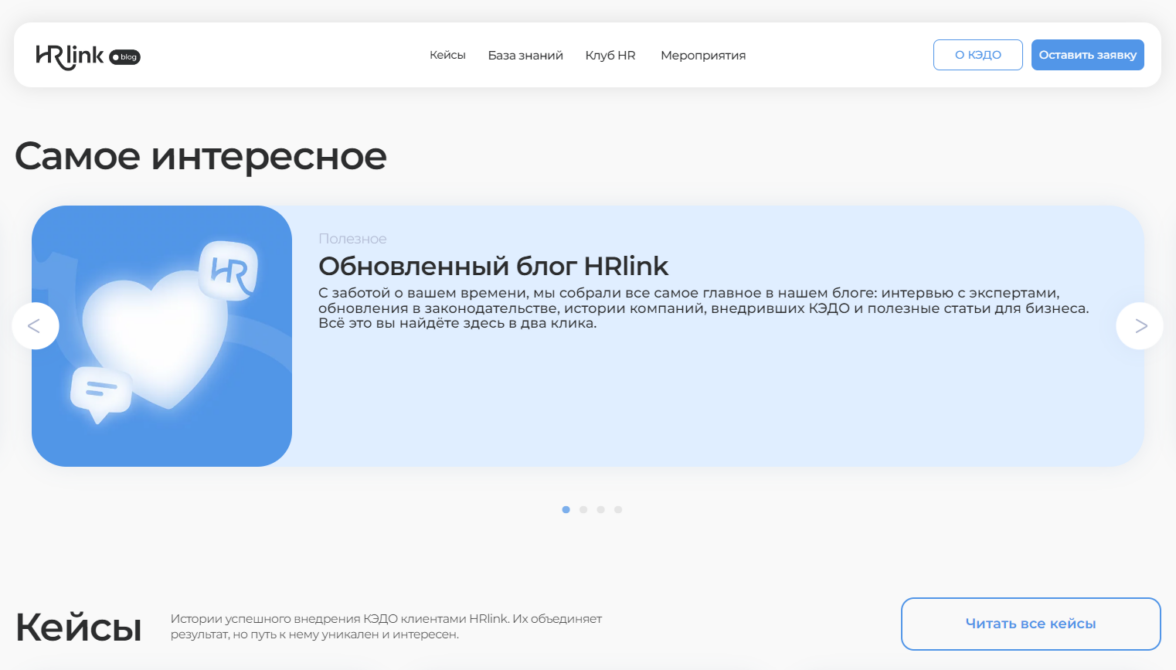Image resolution: width=1176 pixels, height=670 pixels.
Task: Click the HR badge icon in slide image
Action: pos(229,271)
